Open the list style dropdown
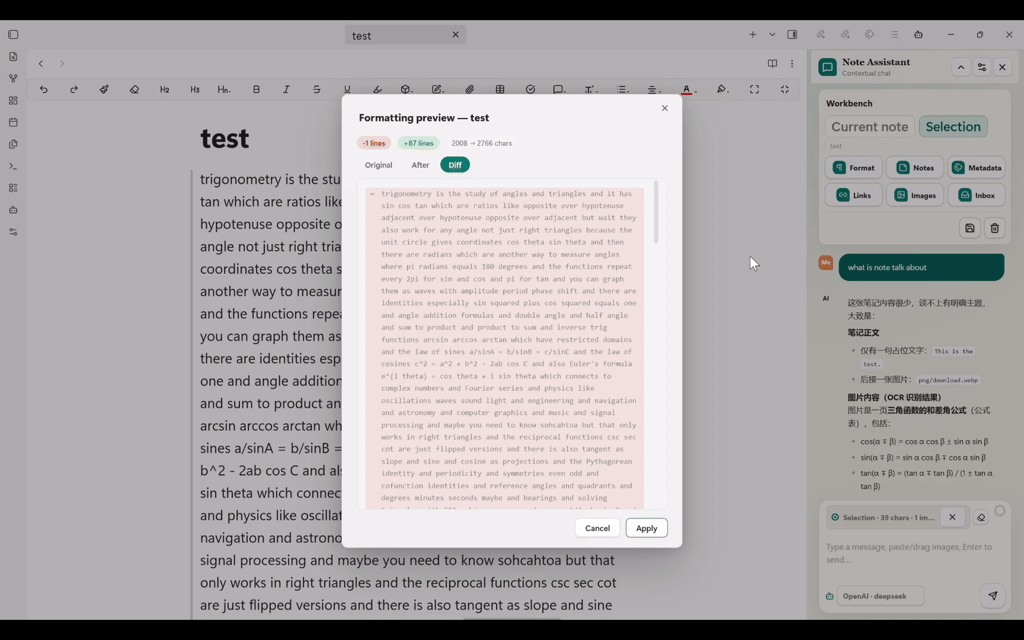Viewport: 1024px width, 640px height. click(x=622, y=89)
